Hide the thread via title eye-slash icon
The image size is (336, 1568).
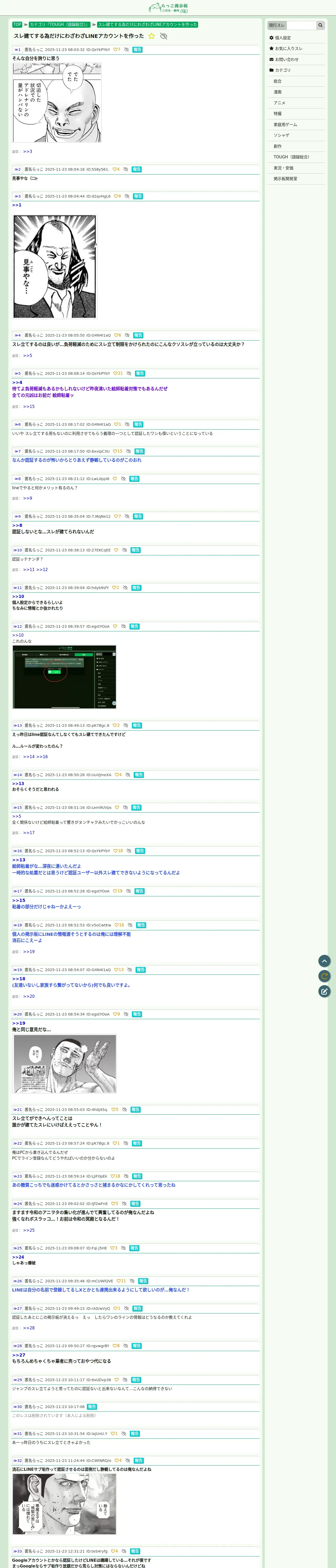click(x=164, y=36)
